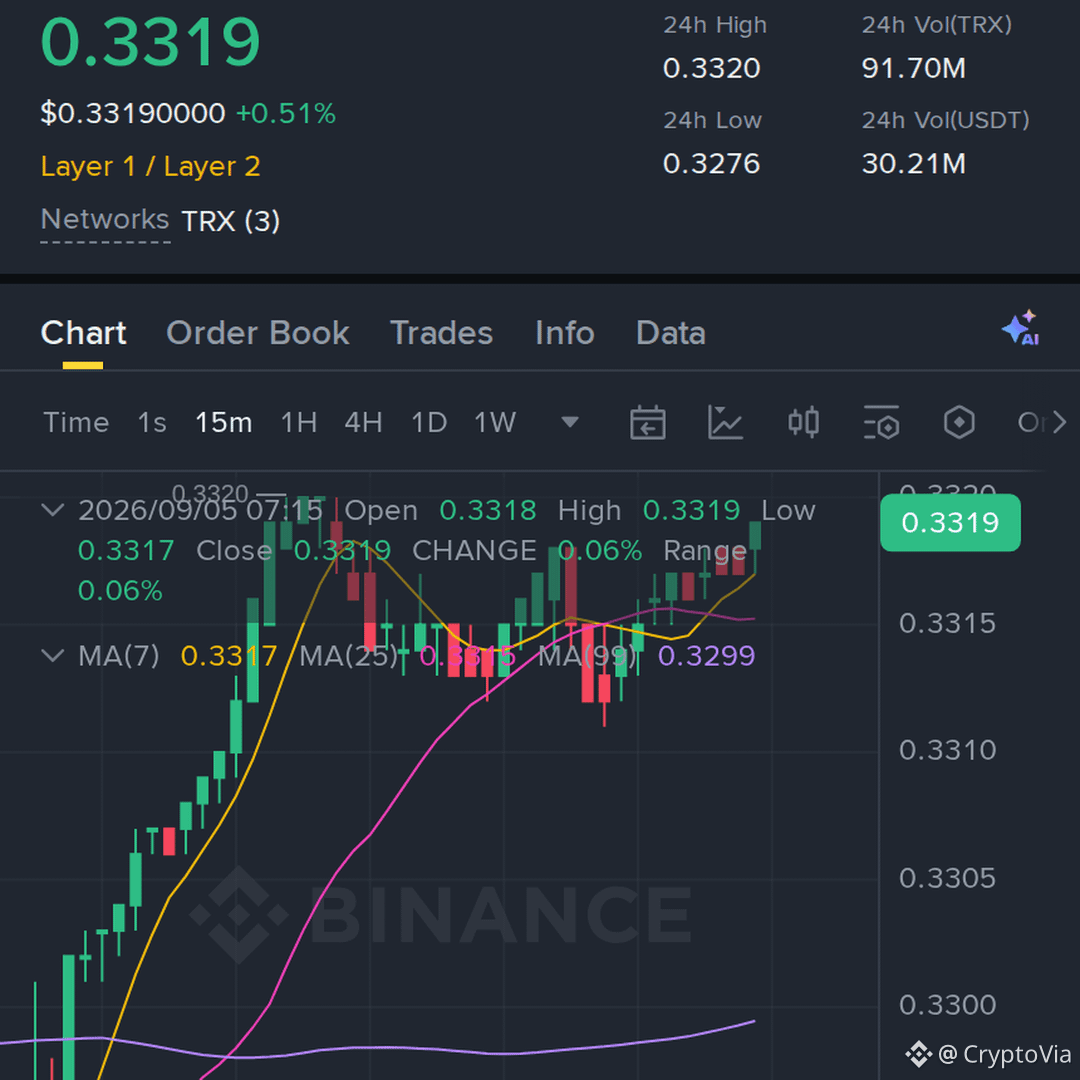Select the 1s time interval
The image size is (1080, 1080).
click(x=152, y=422)
